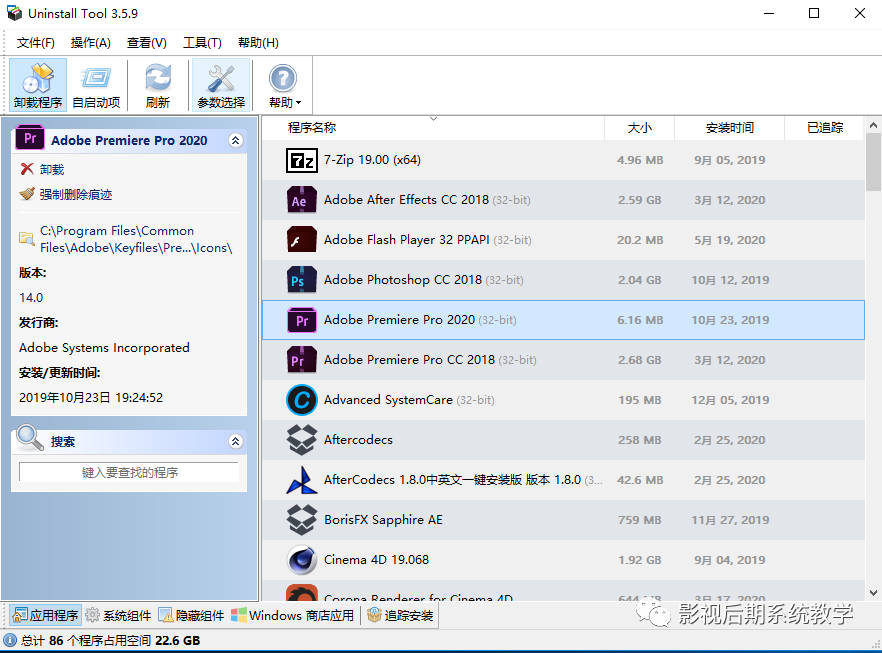Open the 工具(T) menu
This screenshot has height=653, width=882.
tap(202, 43)
